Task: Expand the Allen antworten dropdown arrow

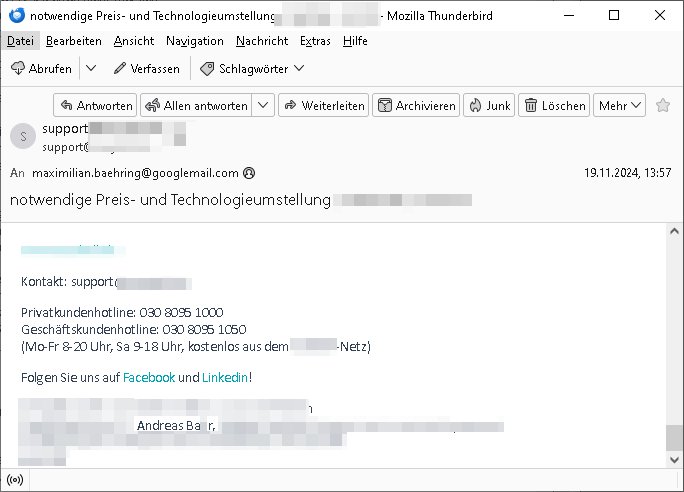Action: pyautogui.click(x=264, y=105)
